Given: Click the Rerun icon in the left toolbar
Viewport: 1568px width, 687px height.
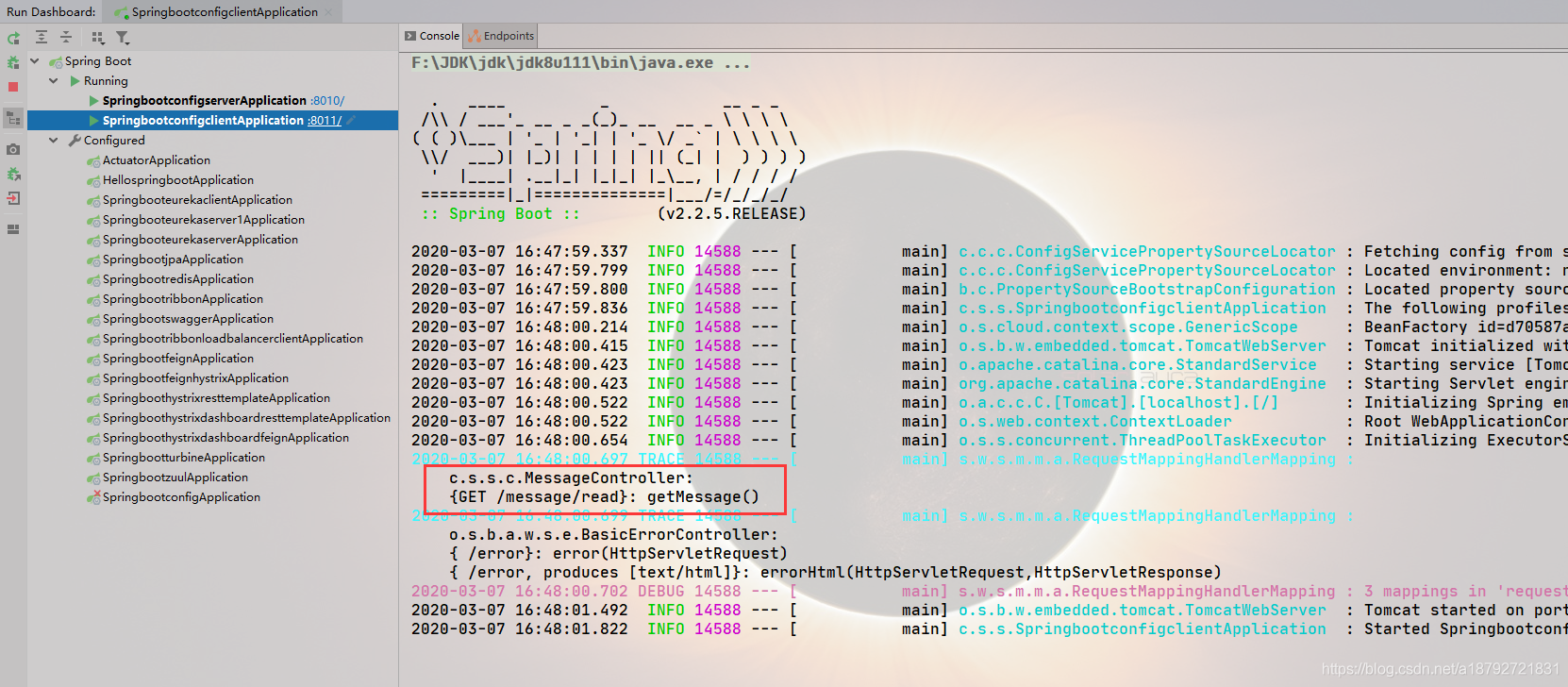Looking at the screenshot, I should click(x=13, y=38).
